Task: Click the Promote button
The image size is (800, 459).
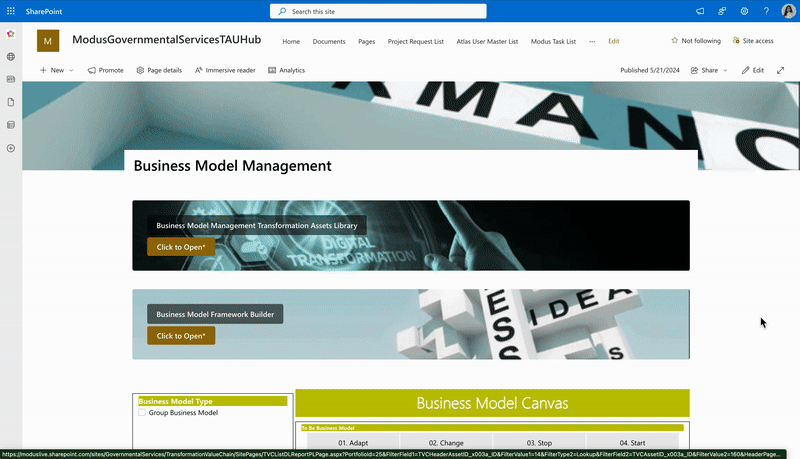Action: (x=106, y=70)
